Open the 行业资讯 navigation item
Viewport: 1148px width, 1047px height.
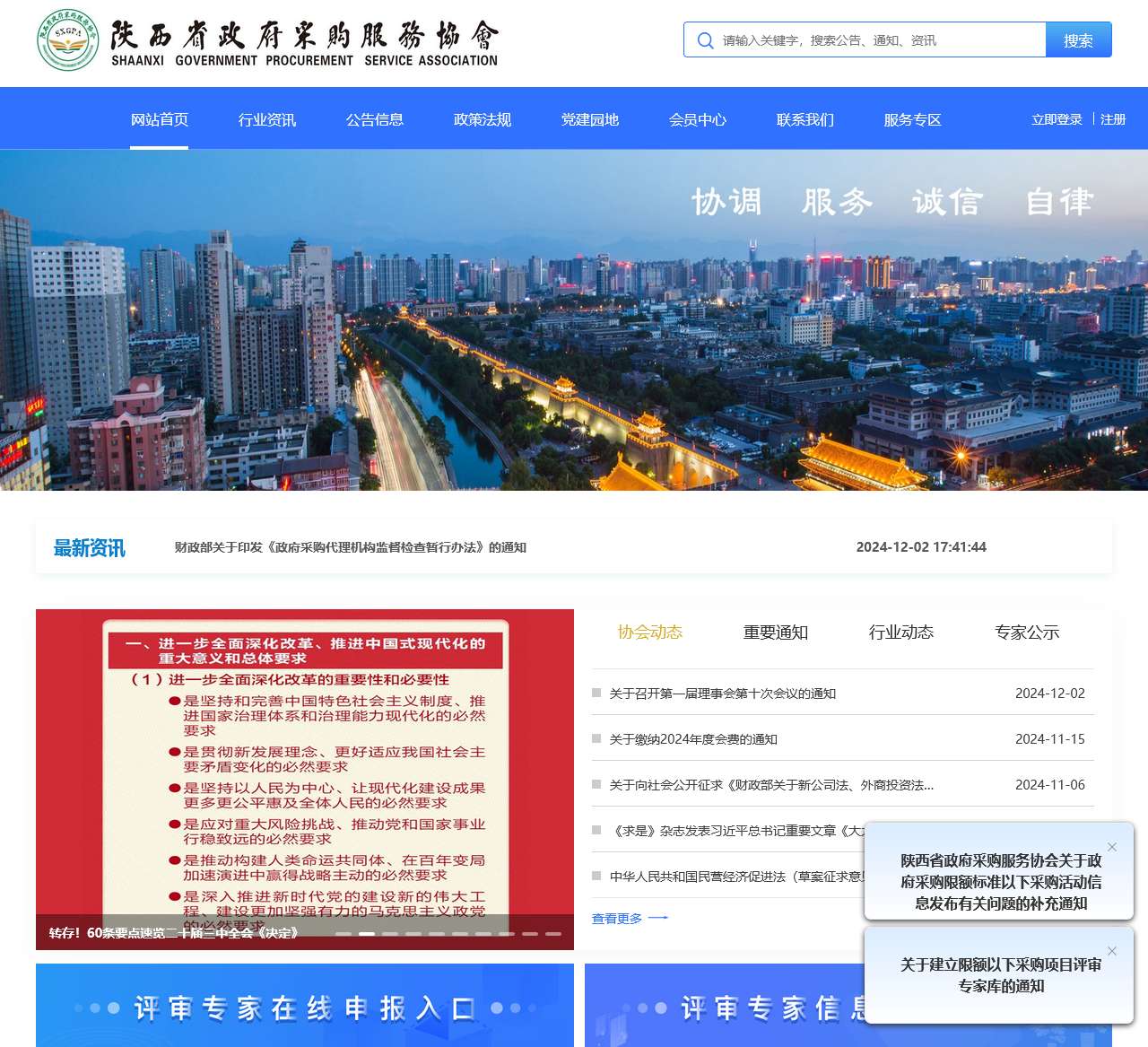267,119
